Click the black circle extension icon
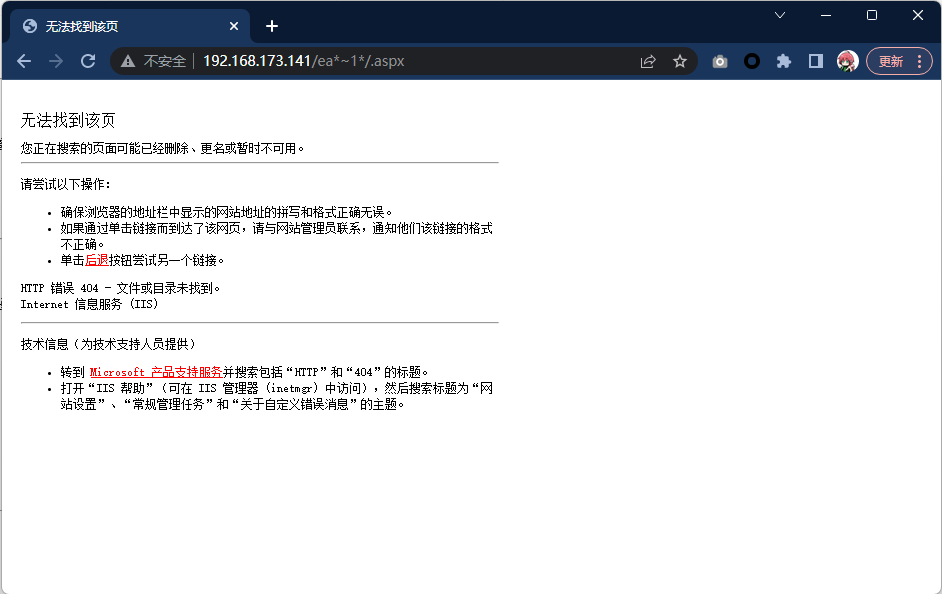 coord(752,61)
